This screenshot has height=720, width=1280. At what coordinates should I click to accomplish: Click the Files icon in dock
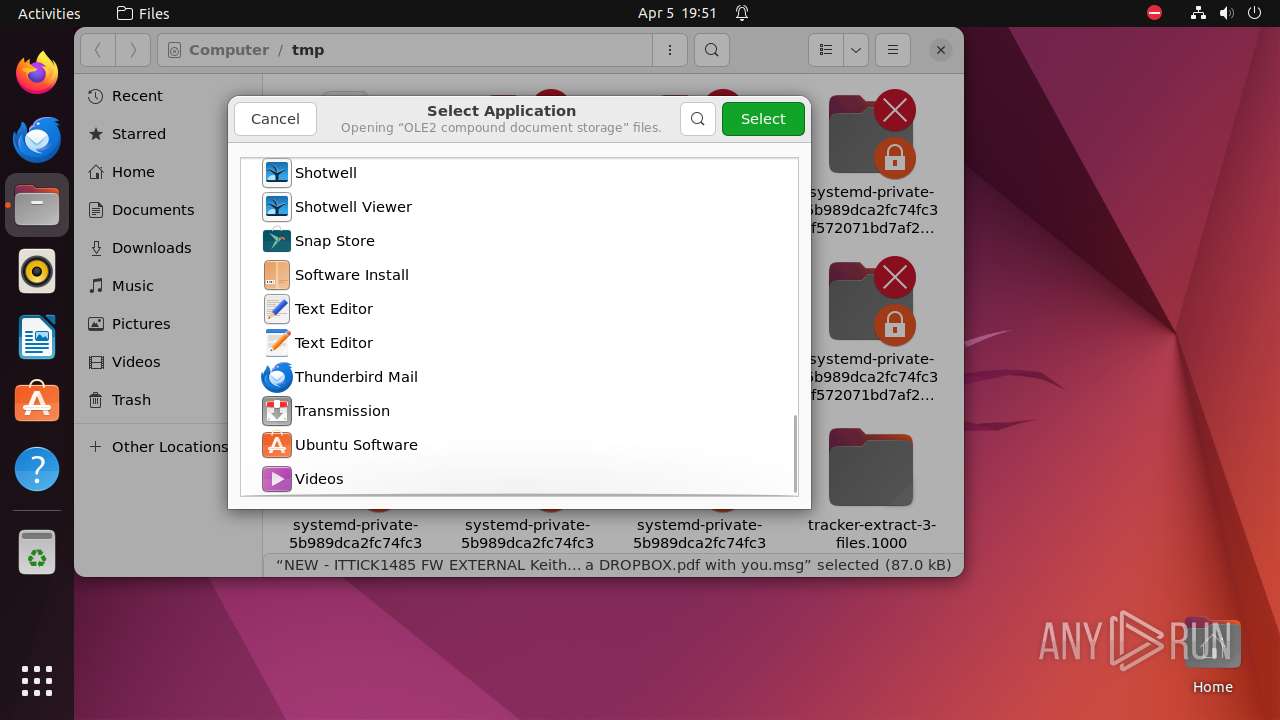tap(37, 205)
